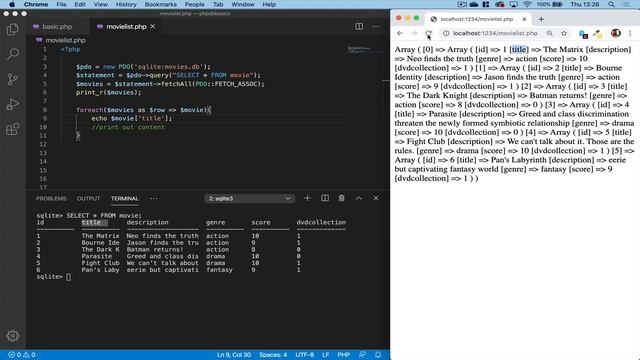Screen dimensions: 640x360
Task: Click the feedback icon in status bar
Action: 362,355
